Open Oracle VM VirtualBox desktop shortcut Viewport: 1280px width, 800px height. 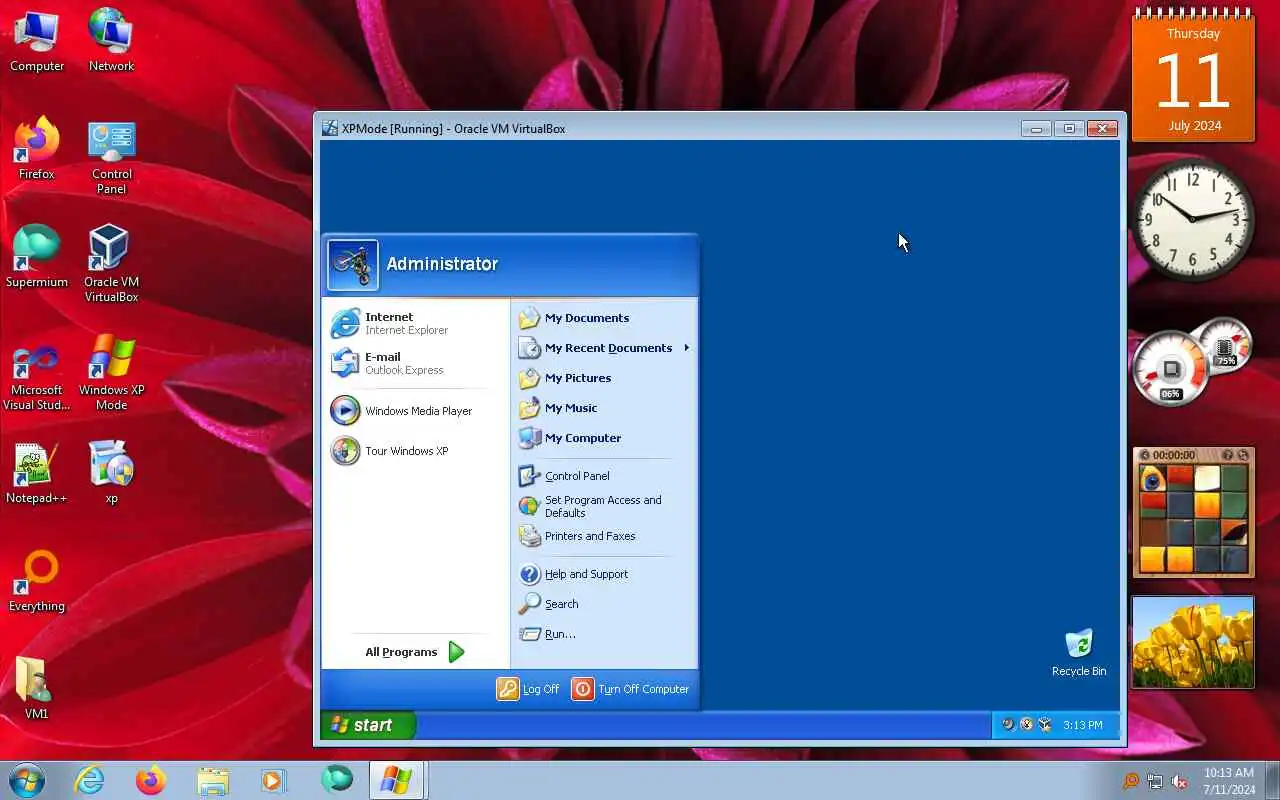pyautogui.click(x=111, y=262)
